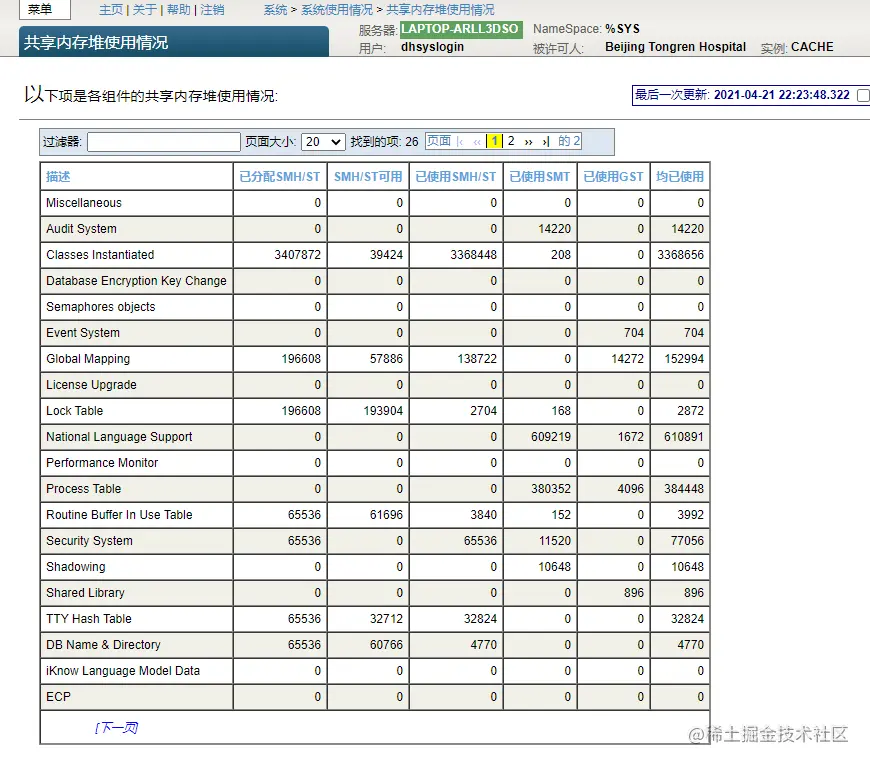Click value 609219 in National Language Support row
This screenshot has height=766, width=870.
pyautogui.click(x=550, y=437)
